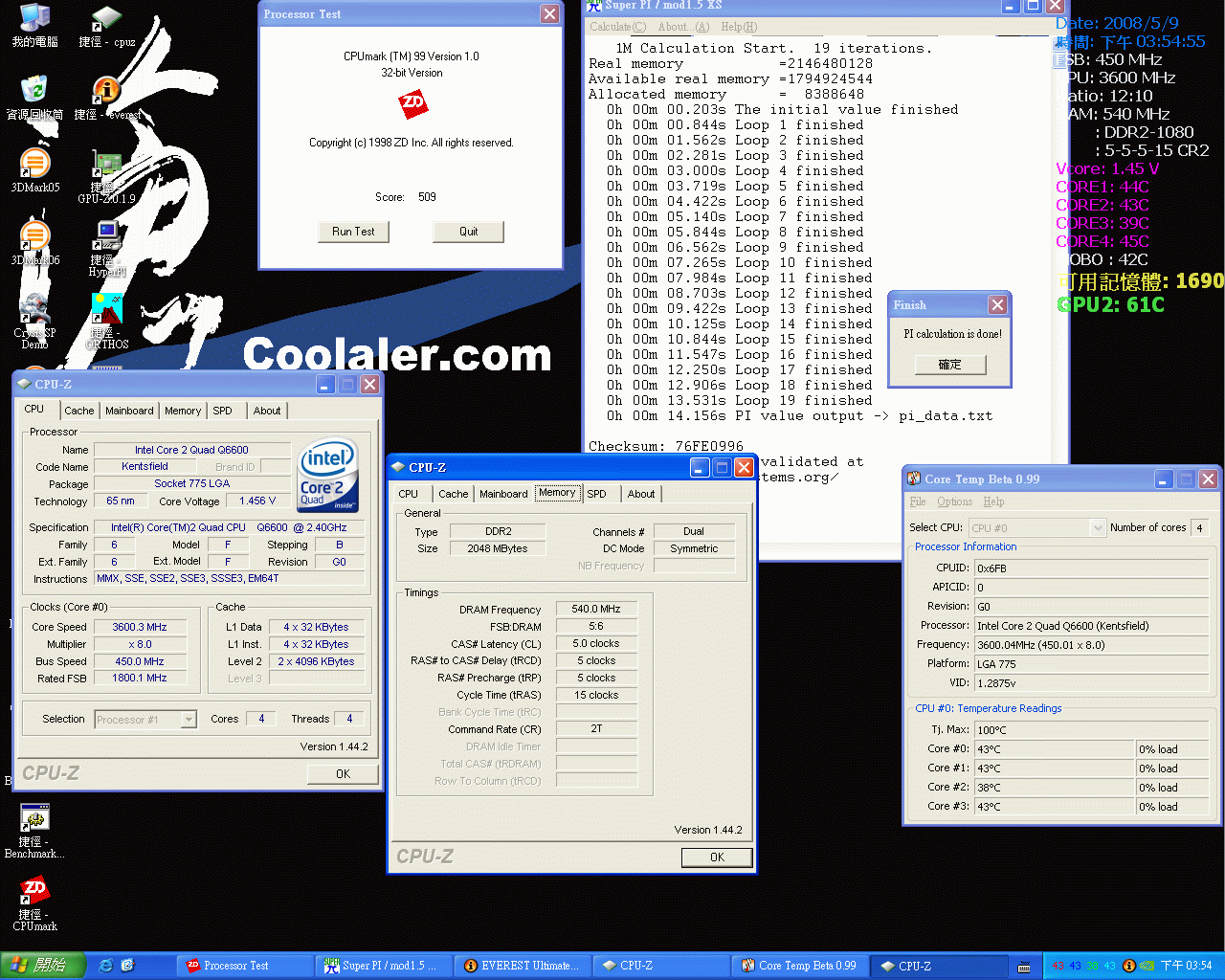Open the Benchmark shortcut desktop icon

pyautogui.click(x=34, y=831)
